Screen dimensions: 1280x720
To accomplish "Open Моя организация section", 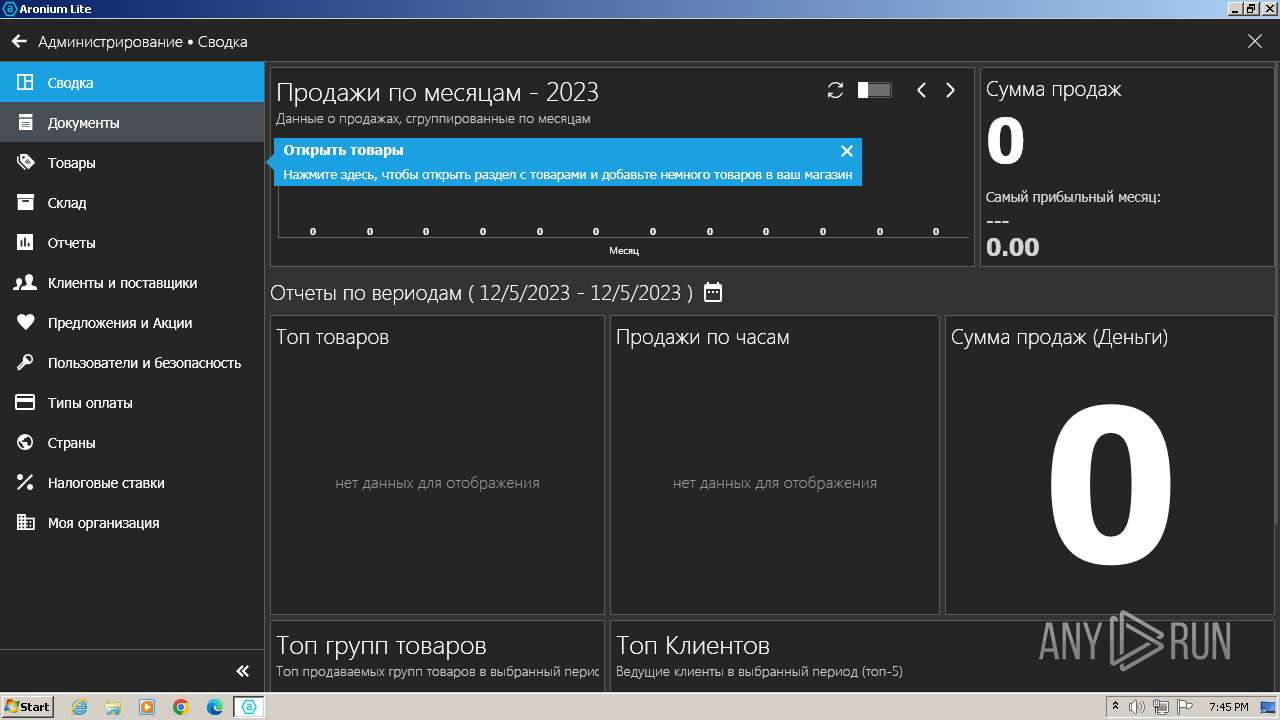I will click(x=132, y=523).
